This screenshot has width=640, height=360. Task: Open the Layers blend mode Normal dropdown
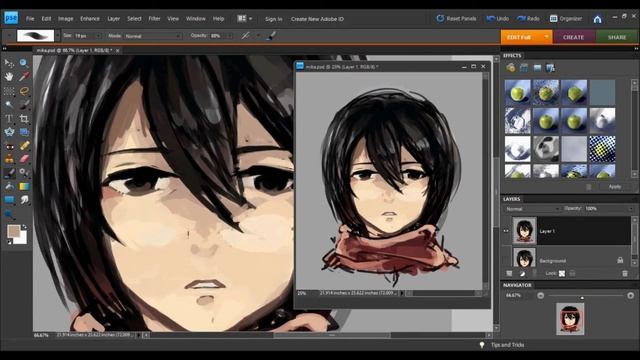point(533,209)
